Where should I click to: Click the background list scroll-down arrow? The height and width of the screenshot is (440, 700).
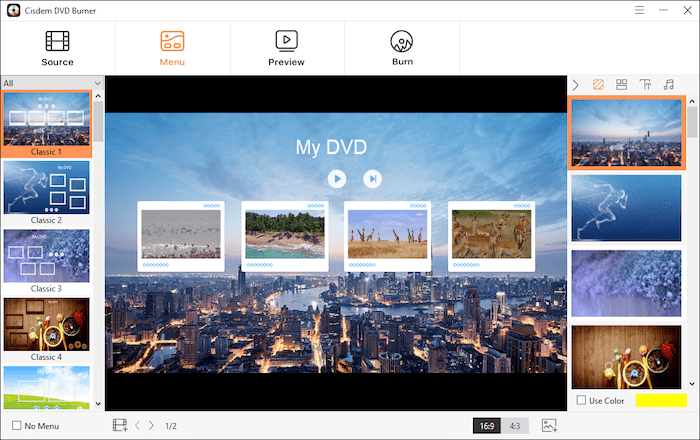[x=692, y=384]
